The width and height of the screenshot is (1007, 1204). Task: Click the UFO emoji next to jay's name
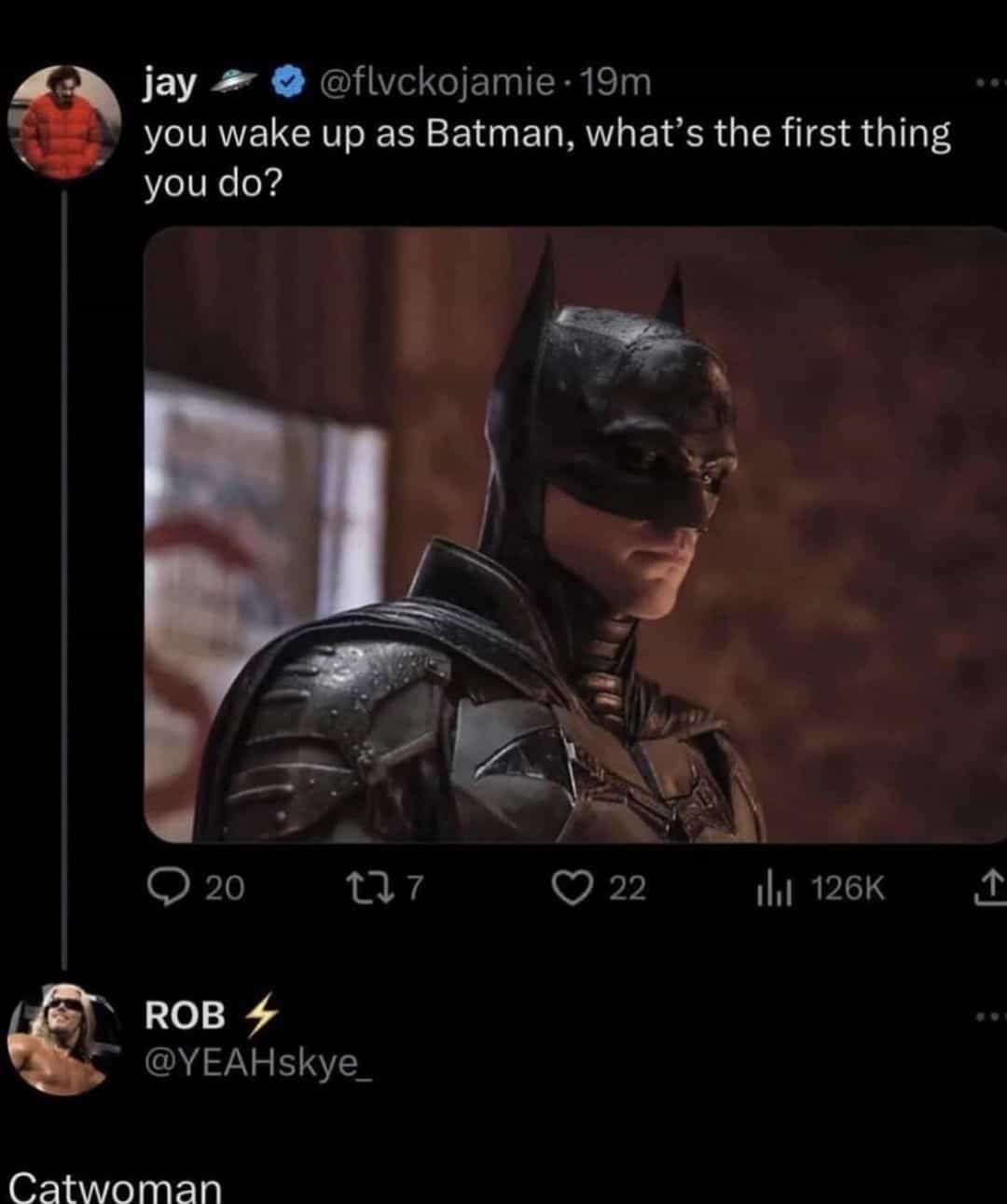234,85
